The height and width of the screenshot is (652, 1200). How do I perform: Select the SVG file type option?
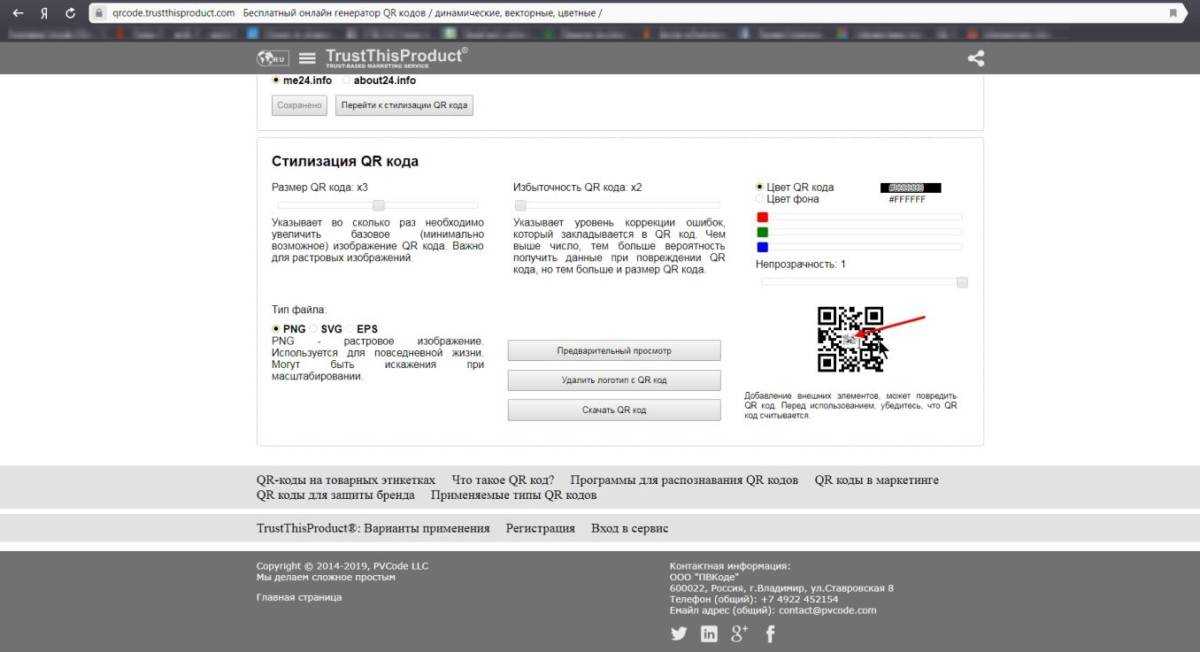tap(314, 328)
